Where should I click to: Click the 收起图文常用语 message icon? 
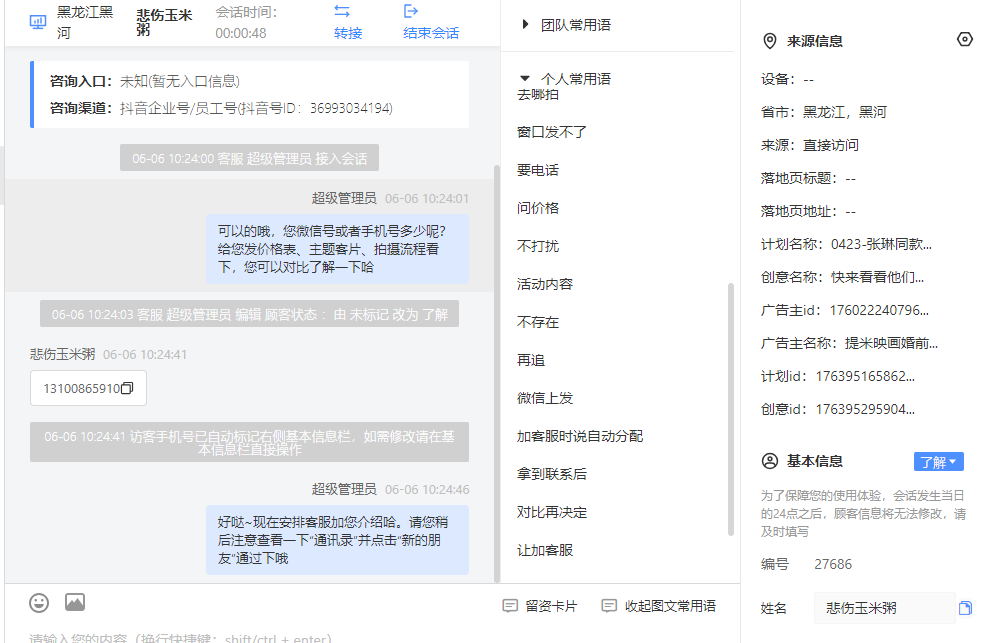[609, 606]
